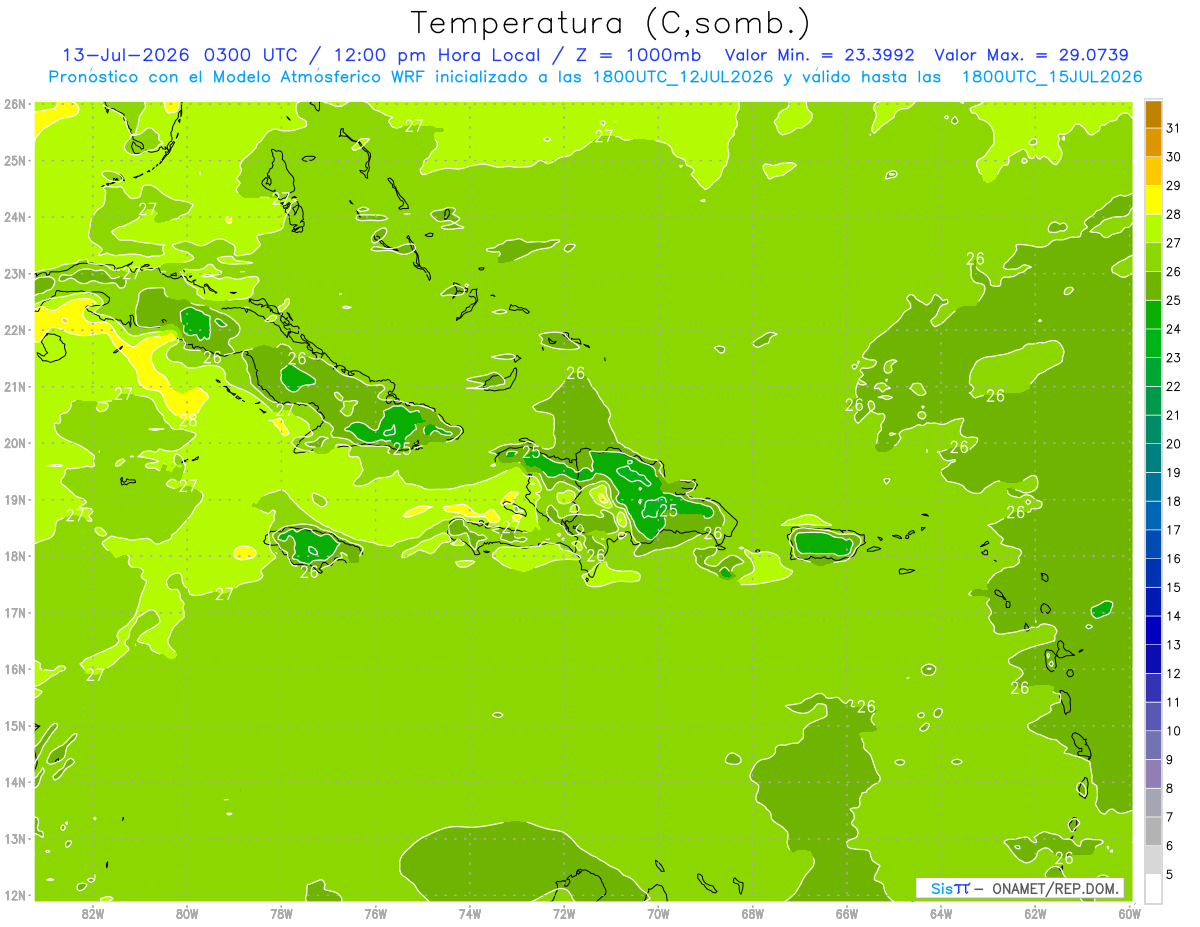The height and width of the screenshot is (927, 1200).
Task: Click the 82W longitude axis label
Action: pyautogui.click(x=93, y=913)
